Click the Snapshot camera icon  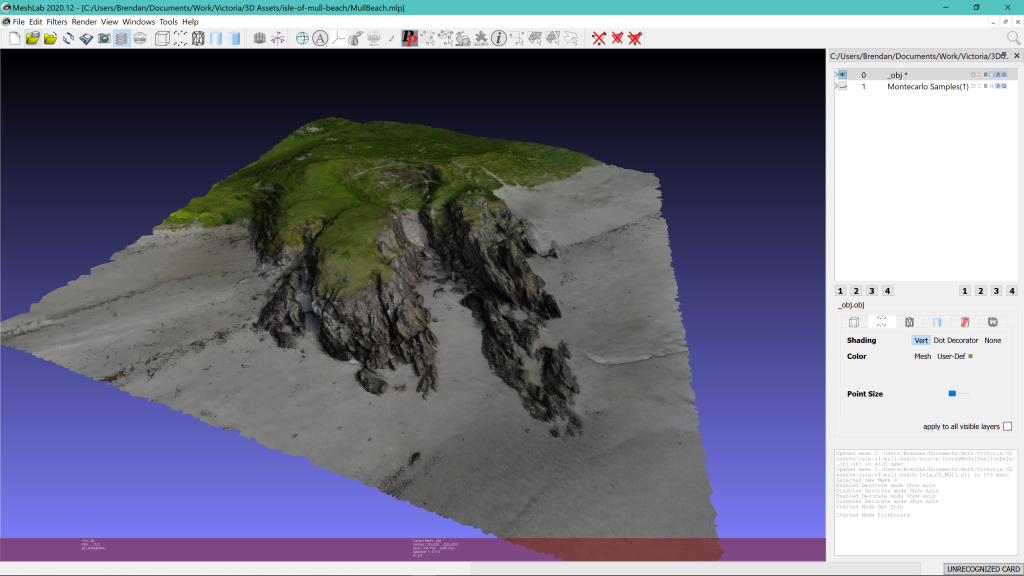coord(104,38)
